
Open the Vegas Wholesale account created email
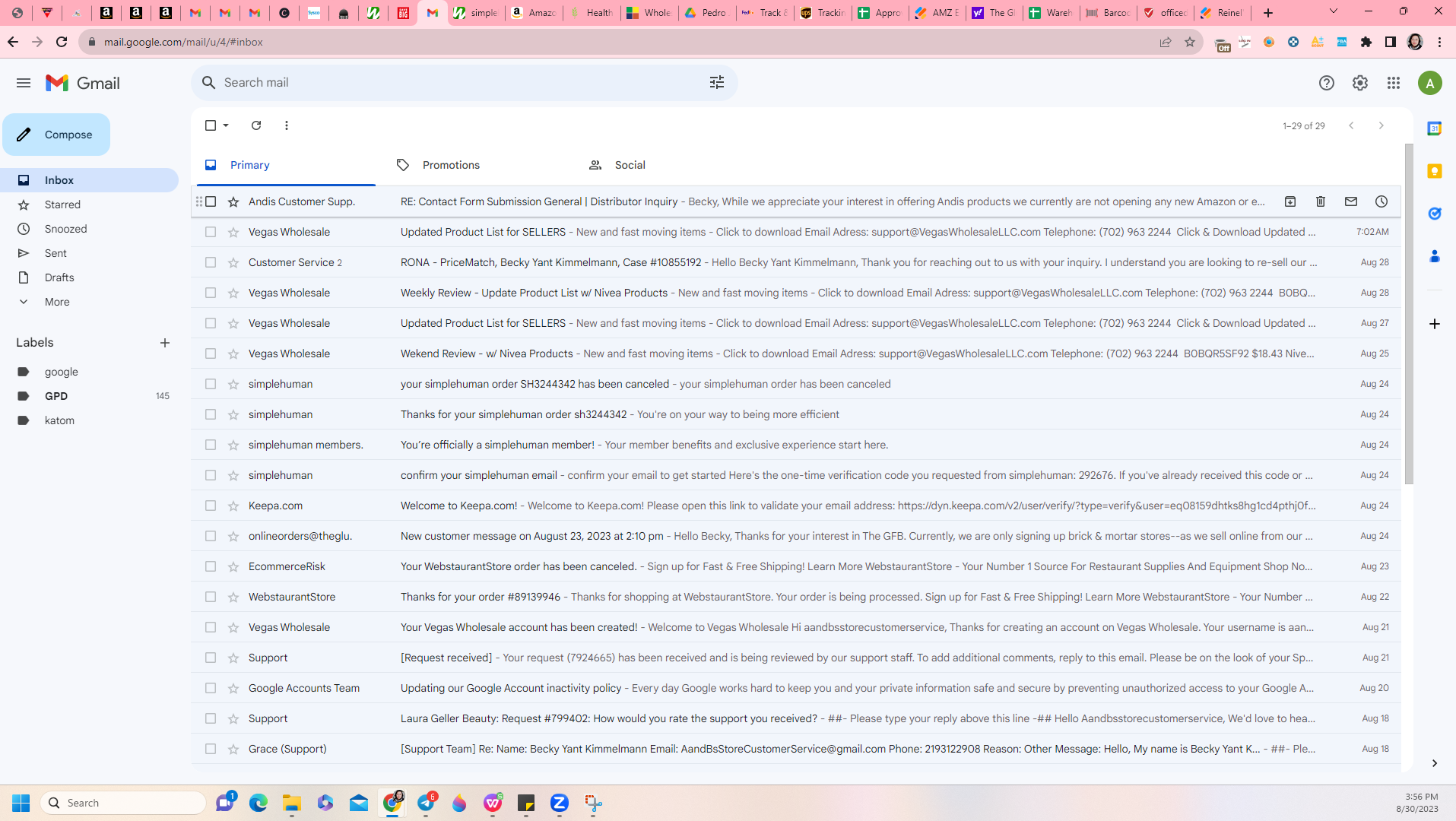click(795, 627)
